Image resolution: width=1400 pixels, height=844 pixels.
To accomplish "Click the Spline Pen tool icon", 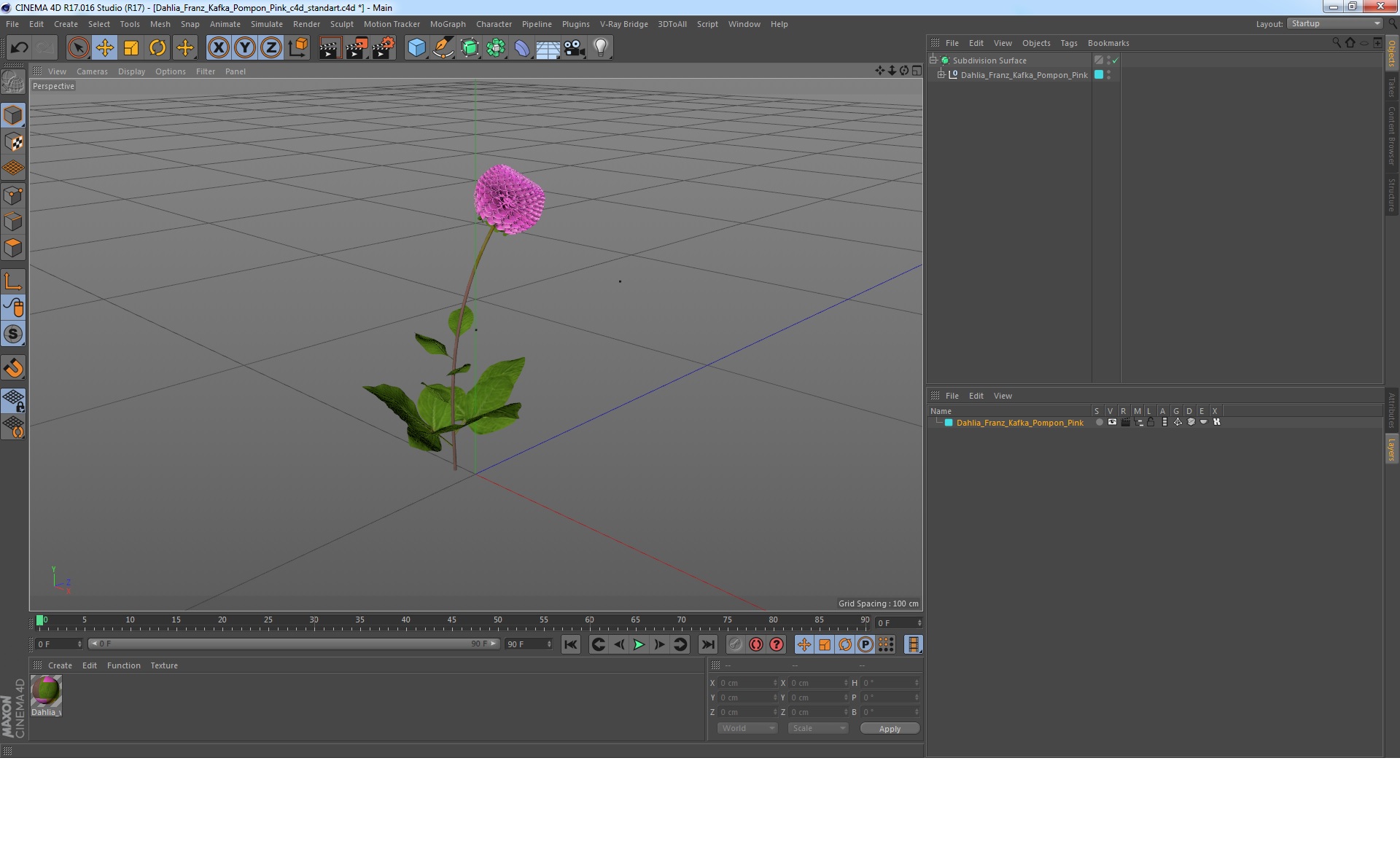I will click(x=443, y=48).
